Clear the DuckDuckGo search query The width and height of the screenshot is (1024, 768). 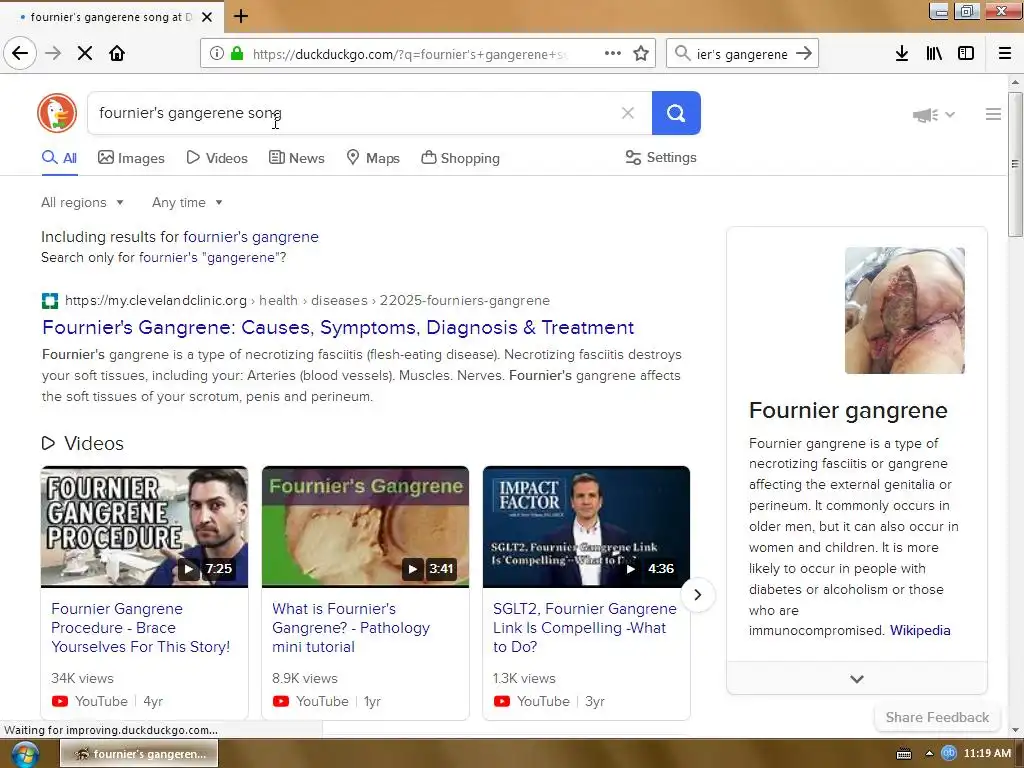[628, 113]
